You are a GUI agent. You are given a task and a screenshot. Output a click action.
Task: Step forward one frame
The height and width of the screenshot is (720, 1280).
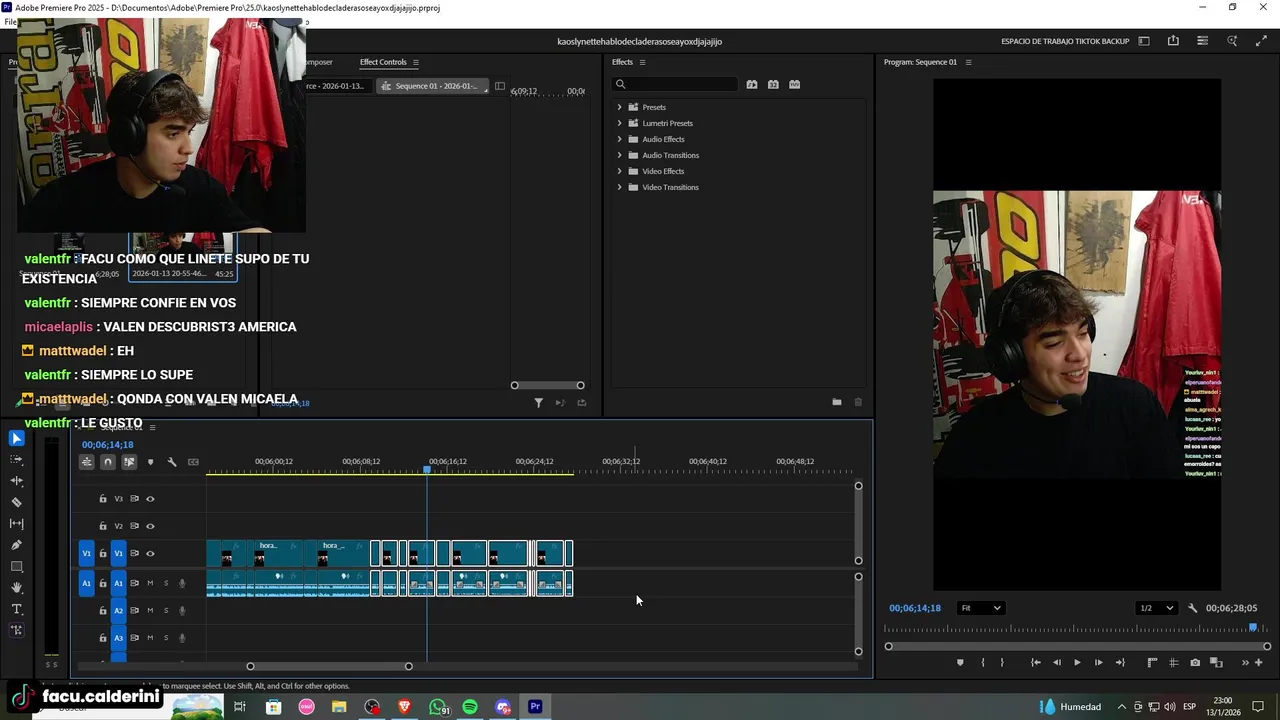(1098, 662)
